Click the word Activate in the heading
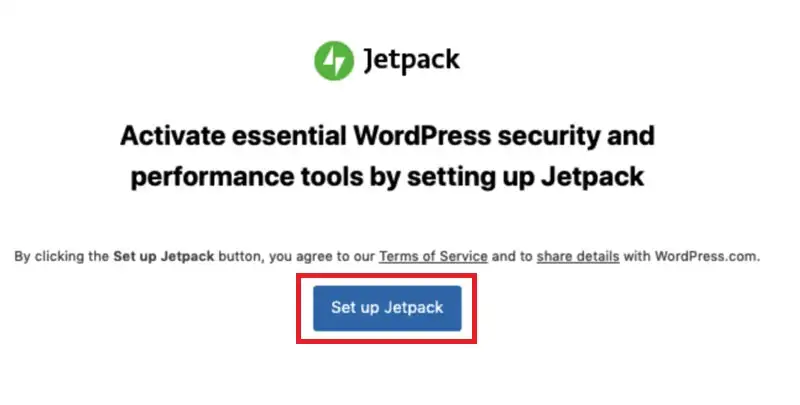Image resolution: width=800 pixels, height=405 pixels. pos(172,136)
